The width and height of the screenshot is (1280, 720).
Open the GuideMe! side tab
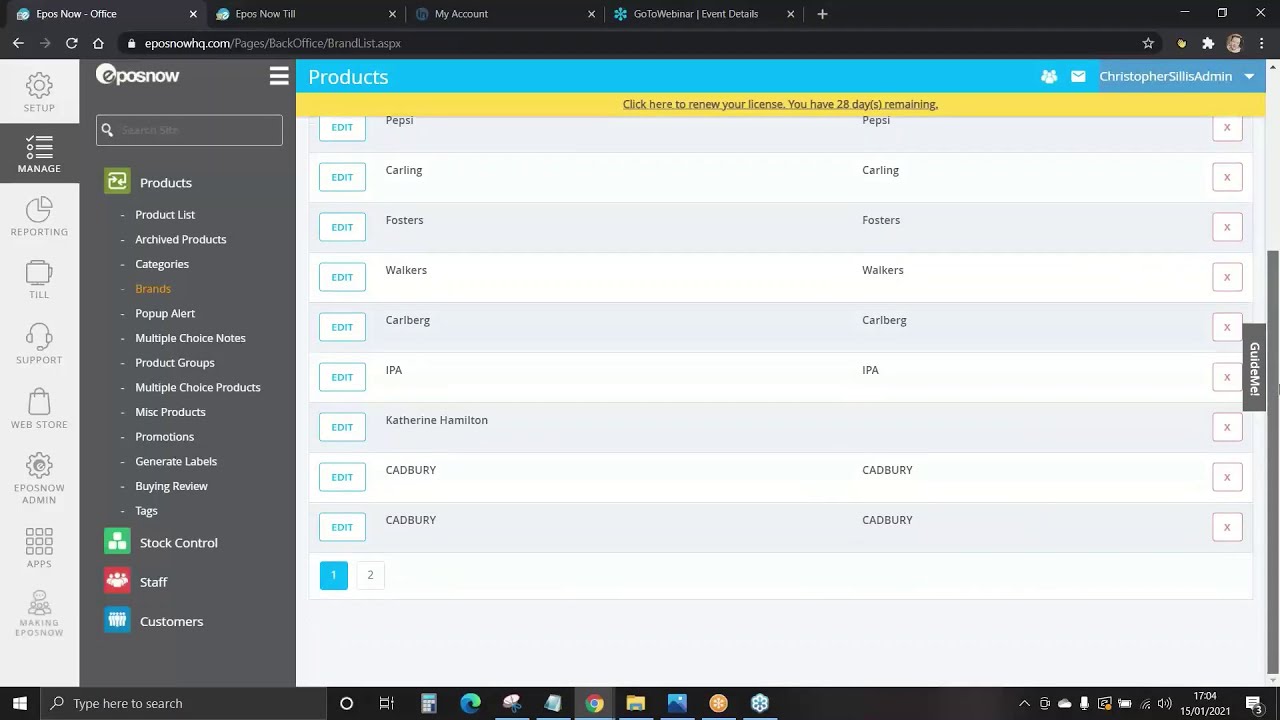(1254, 368)
